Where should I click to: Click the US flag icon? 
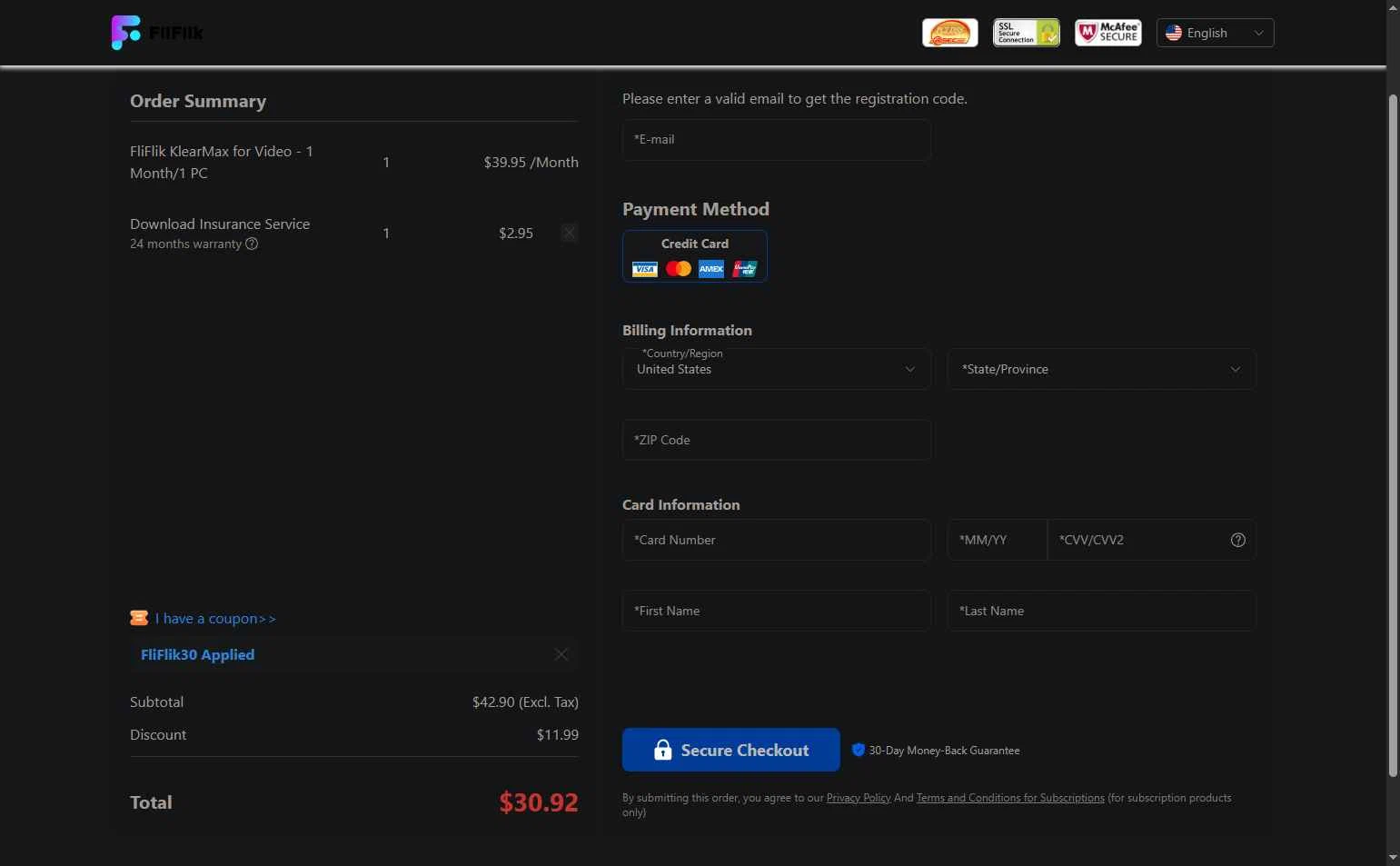(x=1174, y=33)
